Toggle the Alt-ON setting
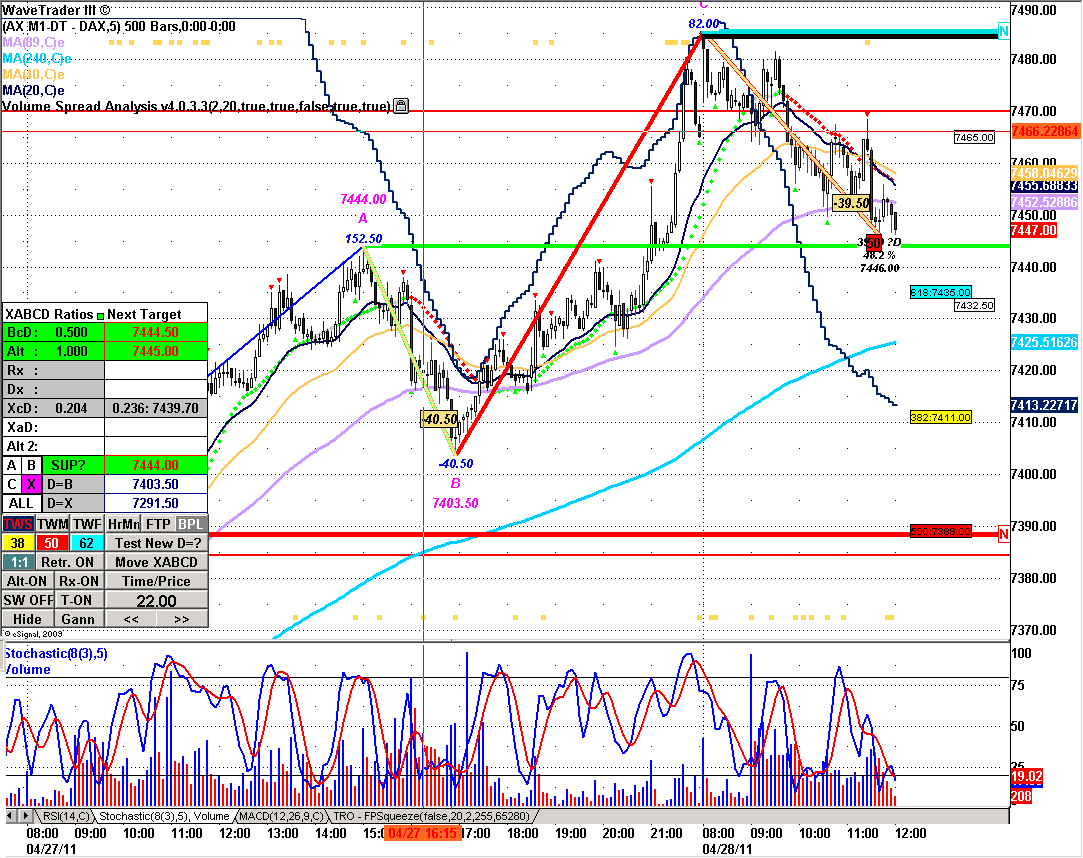This screenshot has width=1083, height=858. click(26, 580)
